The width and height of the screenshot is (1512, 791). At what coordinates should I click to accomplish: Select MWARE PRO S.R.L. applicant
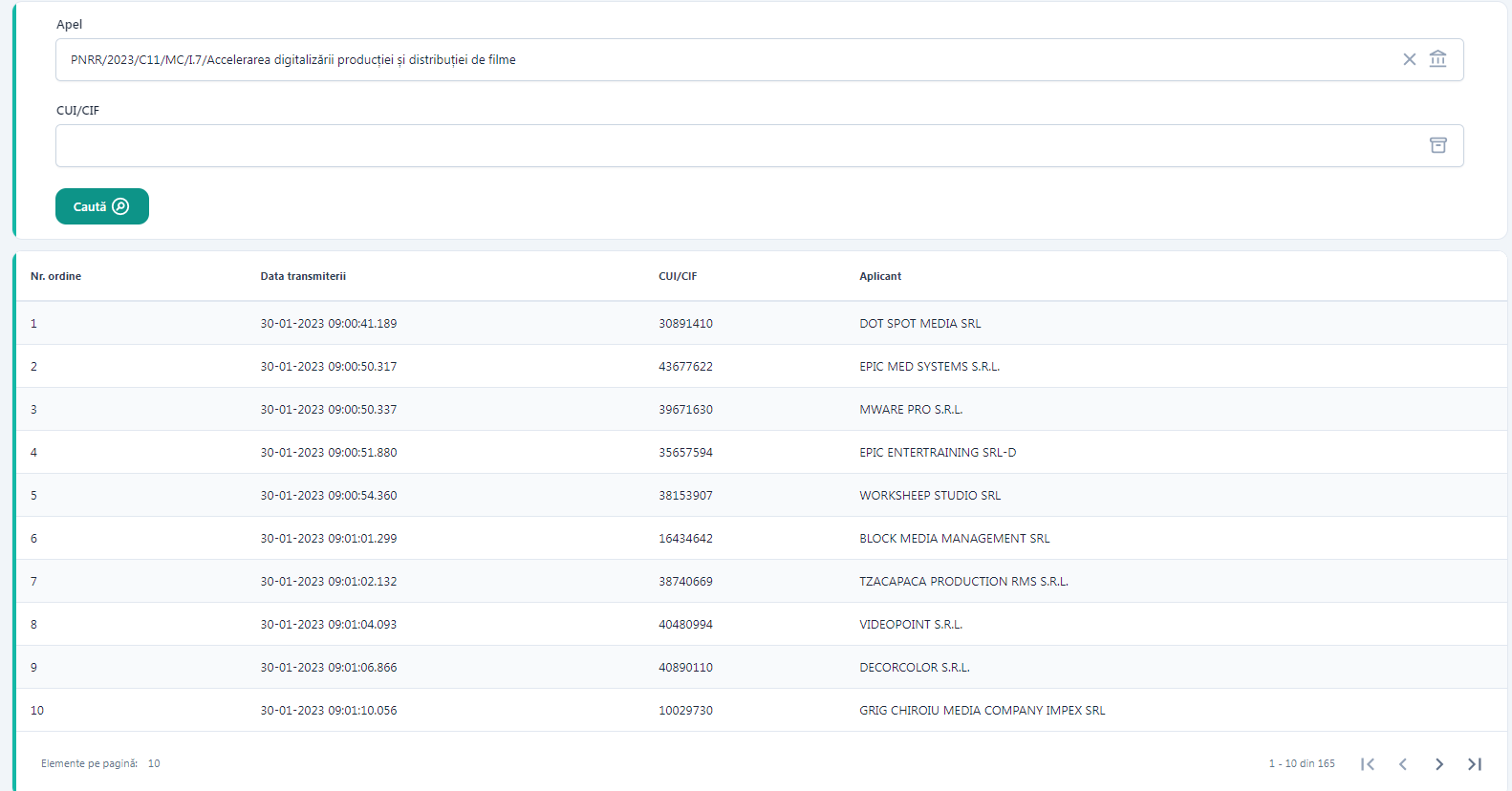(x=911, y=409)
